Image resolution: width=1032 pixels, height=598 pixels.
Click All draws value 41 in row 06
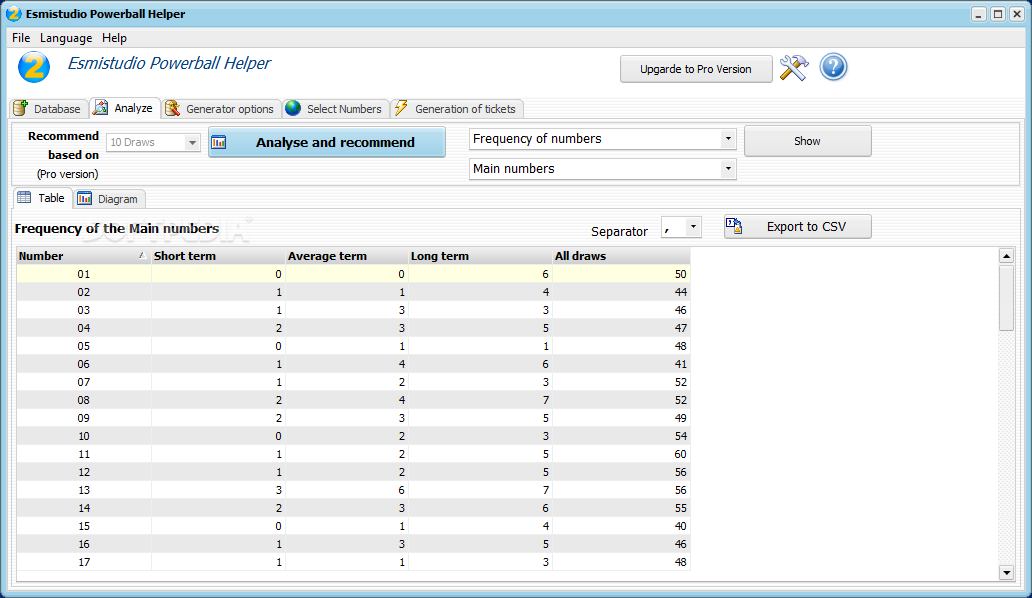click(x=680, y=364)
